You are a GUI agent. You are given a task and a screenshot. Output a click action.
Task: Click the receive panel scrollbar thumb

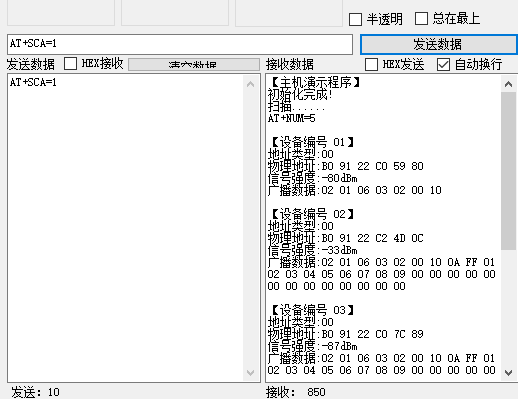pos(508,171)
